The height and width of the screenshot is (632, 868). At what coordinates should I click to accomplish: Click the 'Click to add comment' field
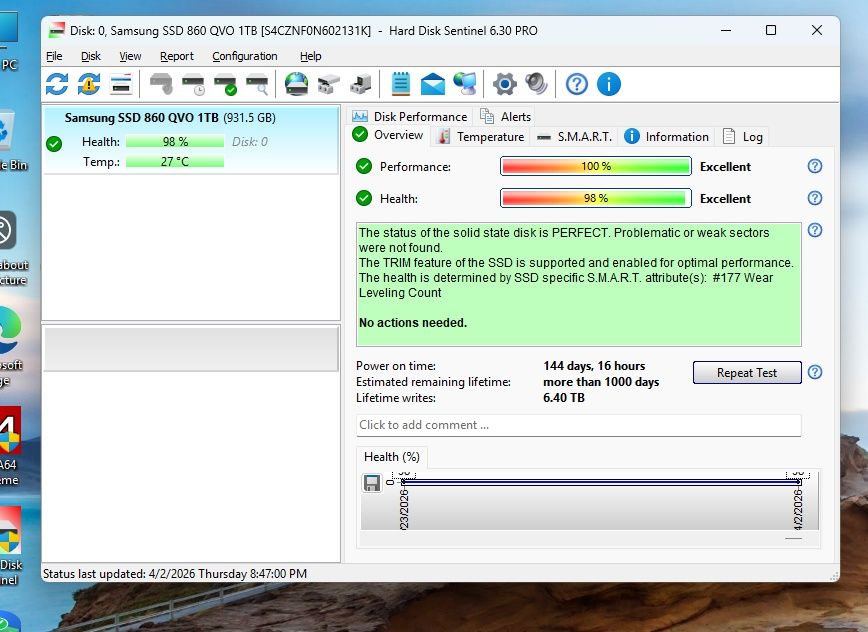(578, 425)
